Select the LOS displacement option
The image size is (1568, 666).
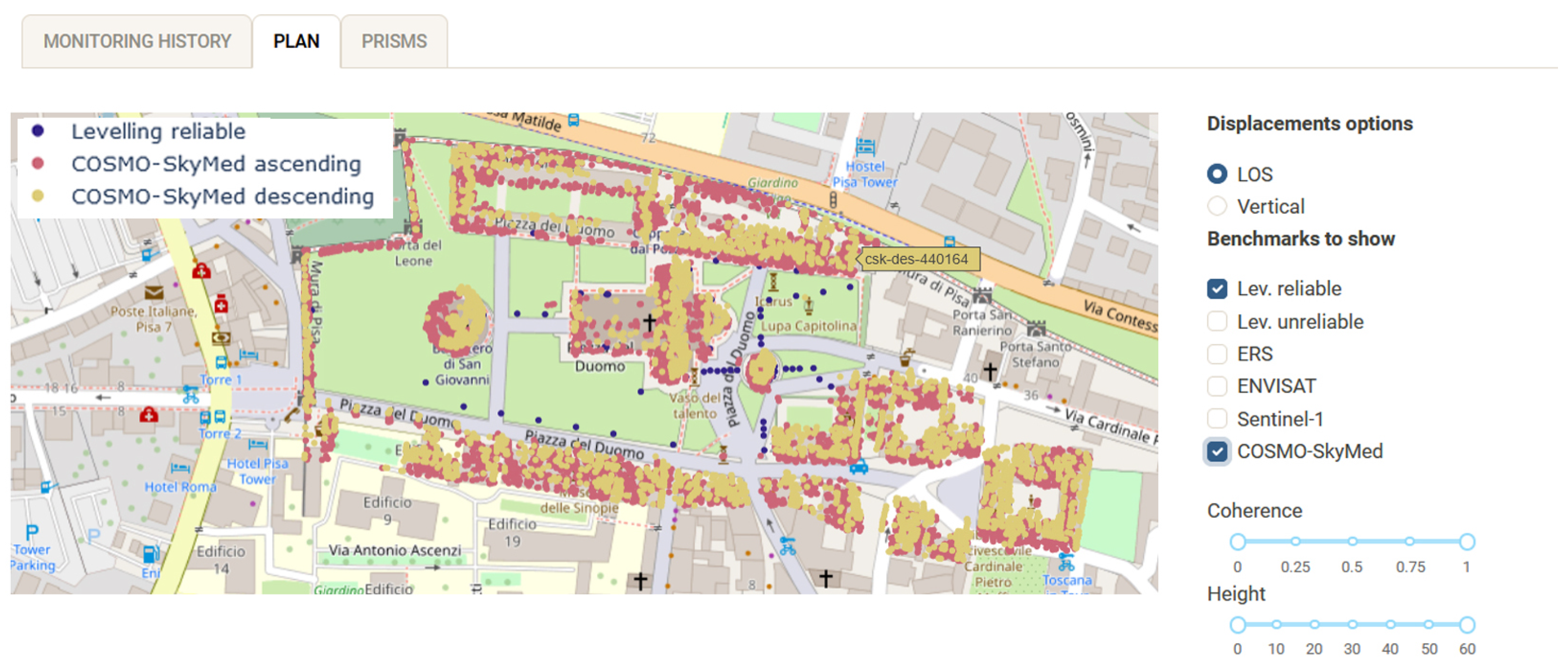coord(1217,174)
